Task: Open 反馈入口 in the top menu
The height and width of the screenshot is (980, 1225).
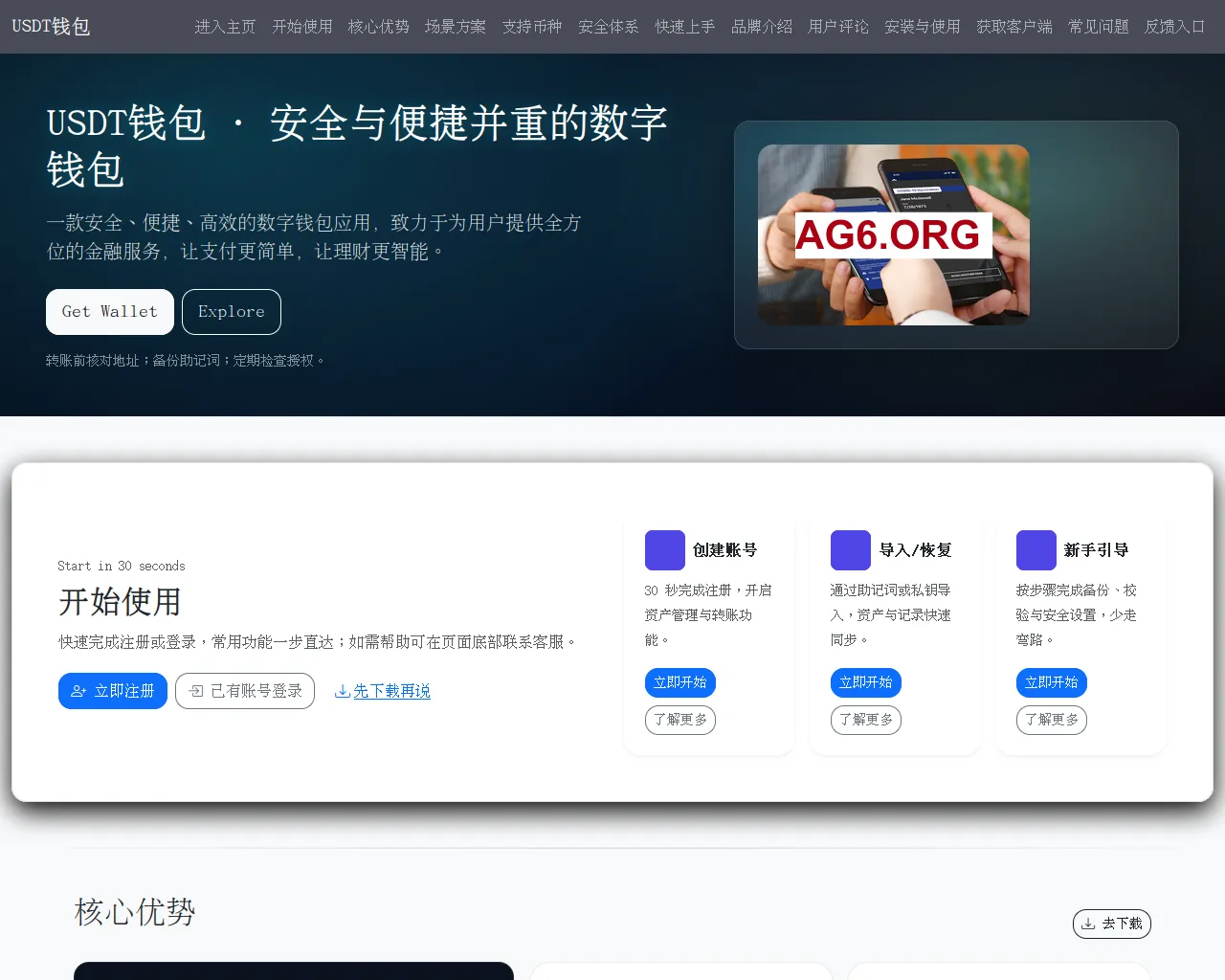Action: [x=1175, y=27]
